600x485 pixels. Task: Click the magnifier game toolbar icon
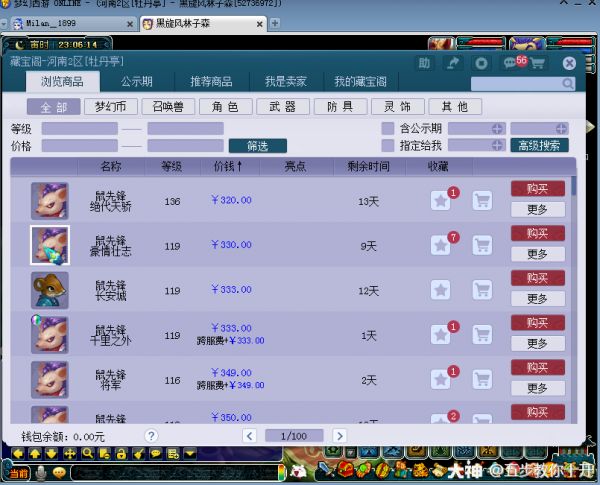click(87, 454)
